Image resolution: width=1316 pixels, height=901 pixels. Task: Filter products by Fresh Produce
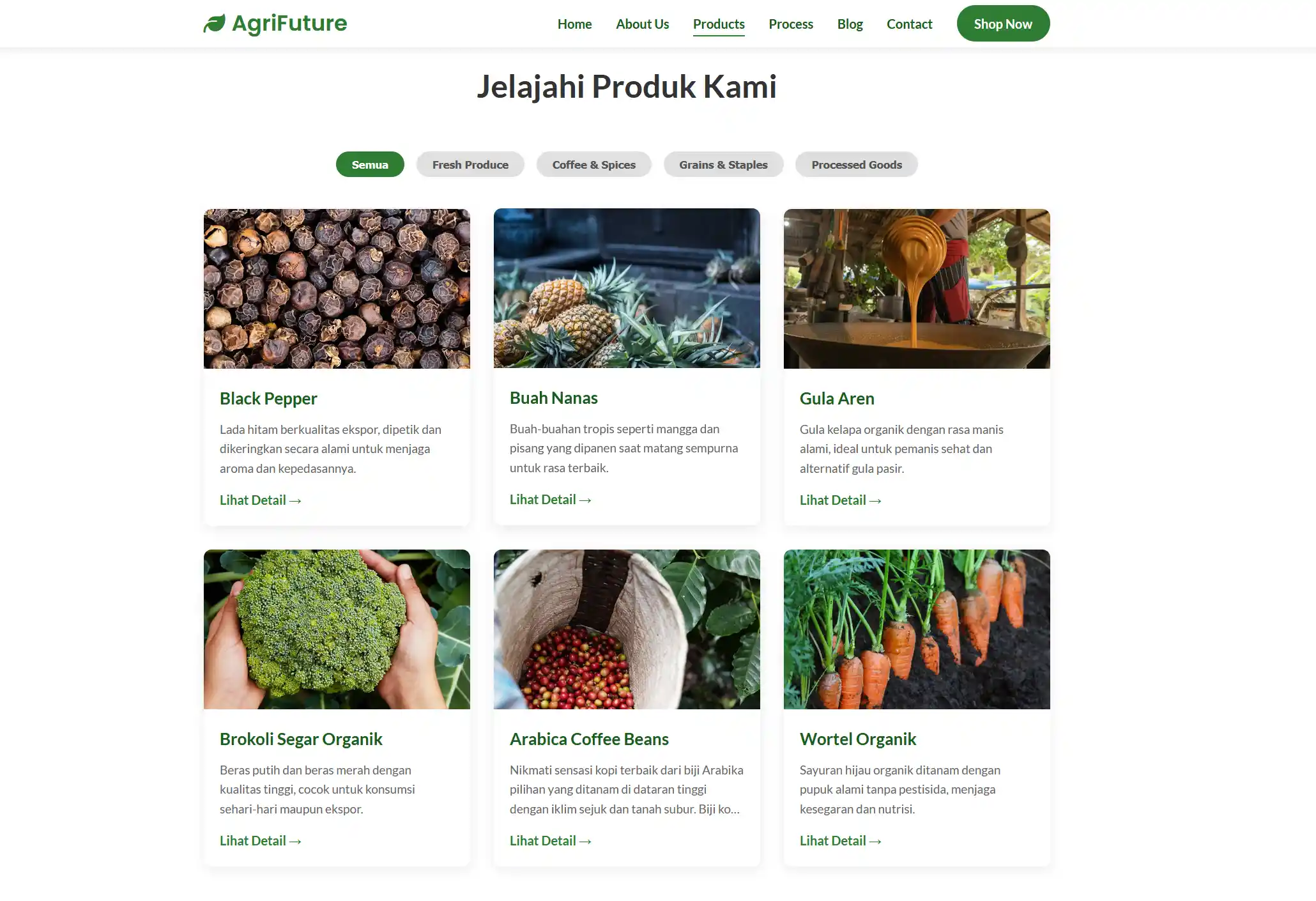(470, 164)
